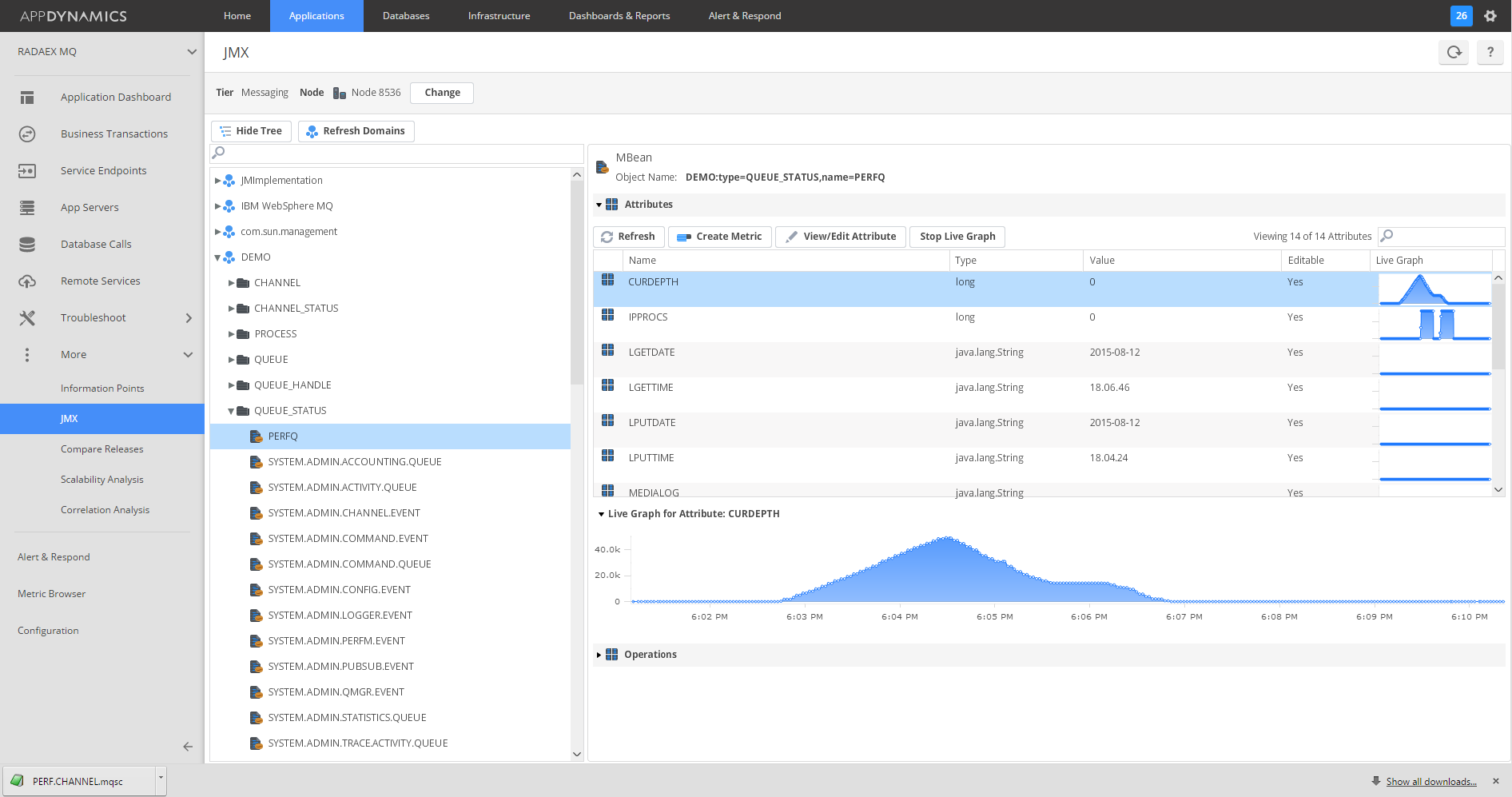Click the Troubleshoot tools icon
This screenshot has height=797, width=1512.
point(27,318)
